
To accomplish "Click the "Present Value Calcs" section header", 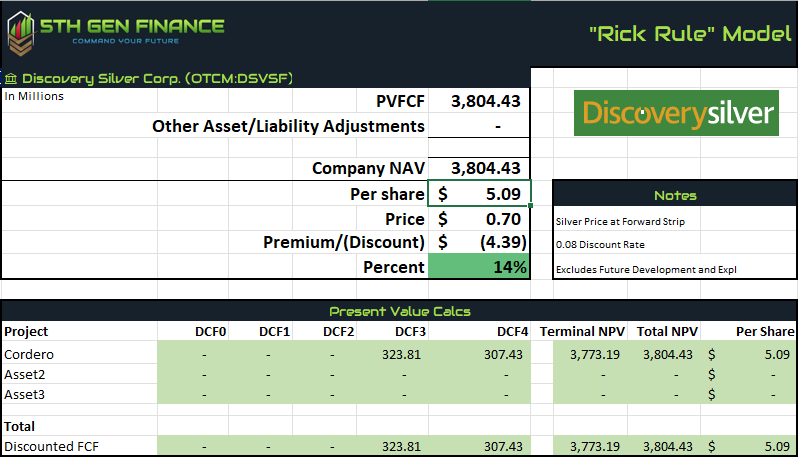I will tap(400, 311).
